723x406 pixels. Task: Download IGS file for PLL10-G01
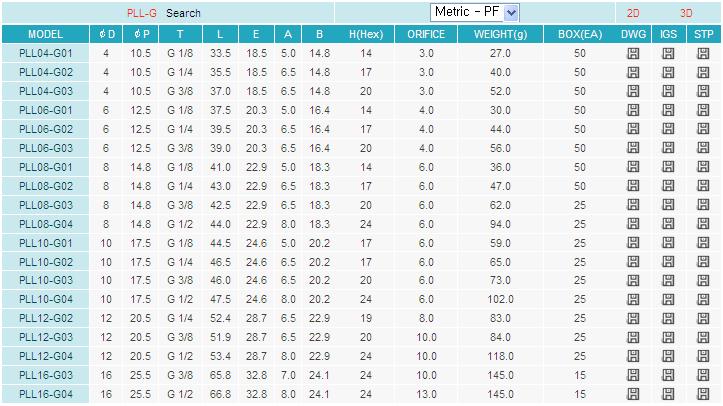click(x=668, y=243)
